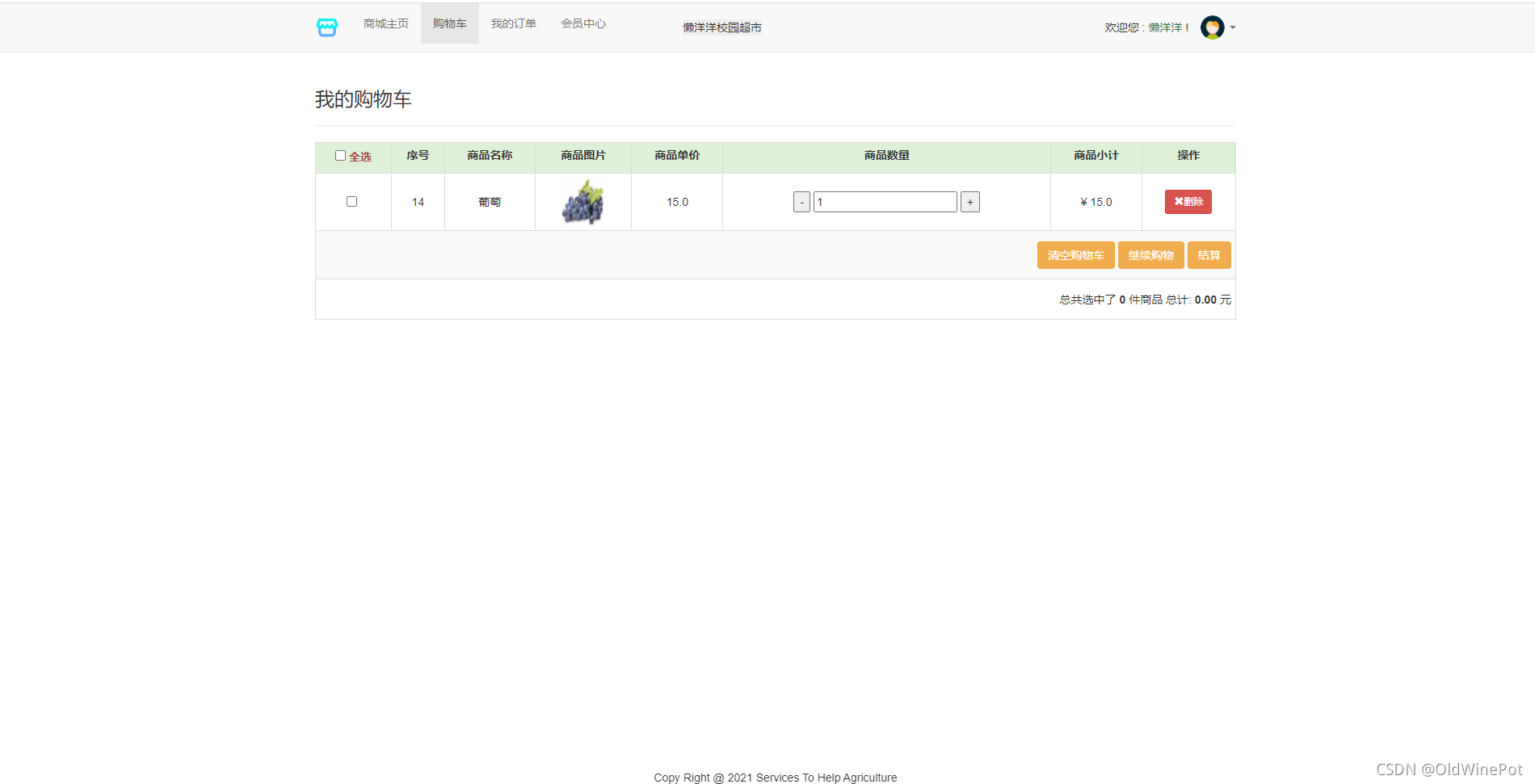Click the 我的购物车 page heading

click(x=364, y=99)
